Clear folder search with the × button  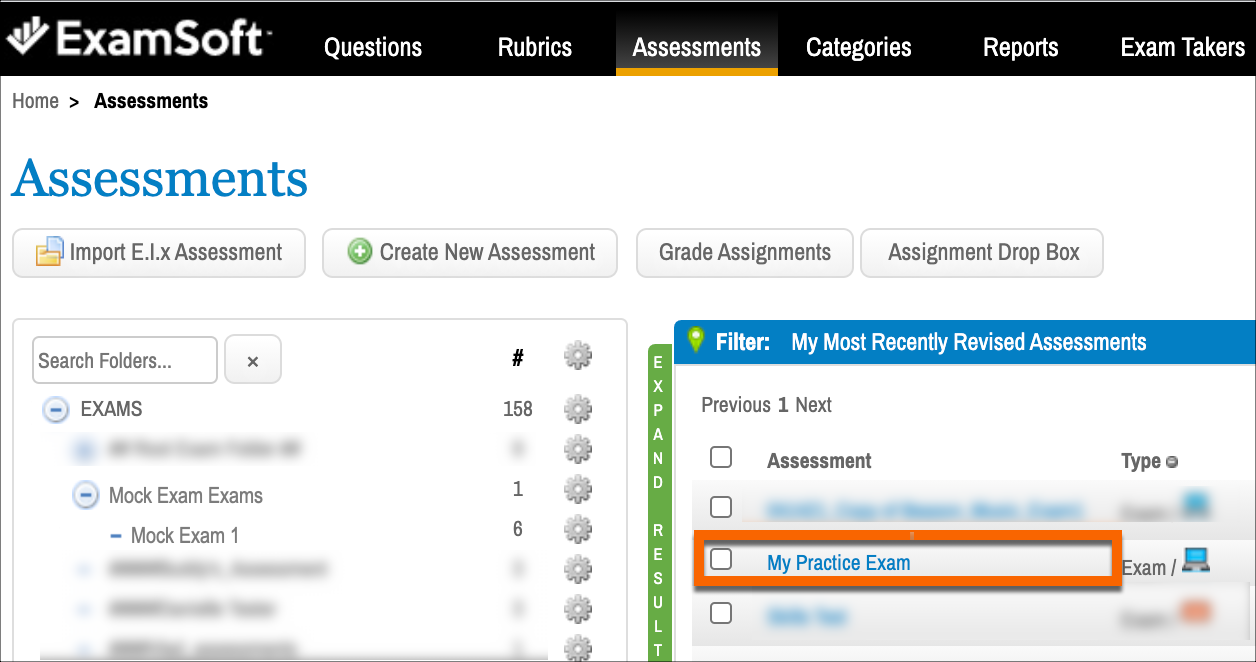coord(253,360)
